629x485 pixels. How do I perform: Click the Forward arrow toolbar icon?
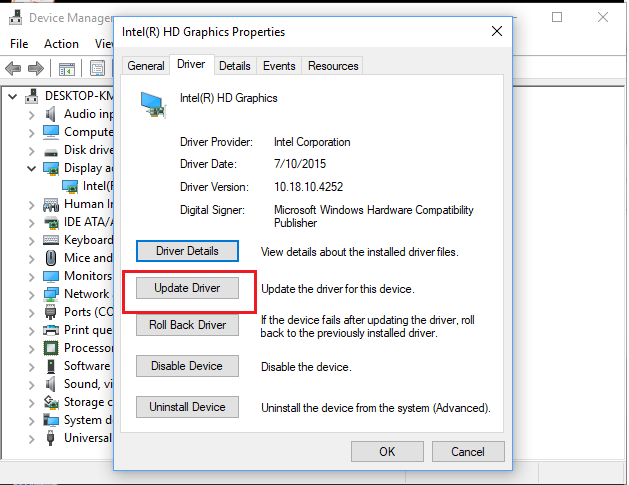pos(38,69)
